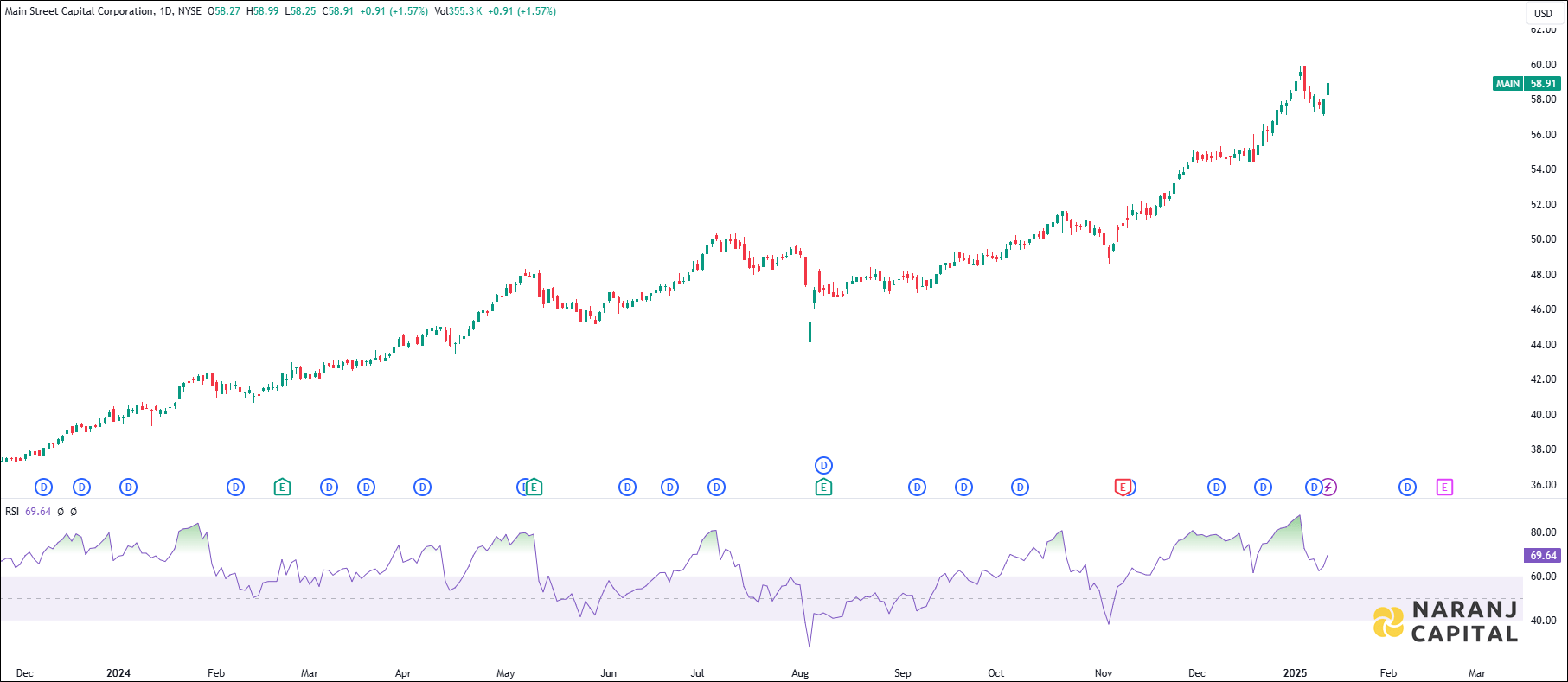Click the red November 2024 earnings marker
Image resolution: width=1568 pixels, height=682 pixels.
point(1123,488)
